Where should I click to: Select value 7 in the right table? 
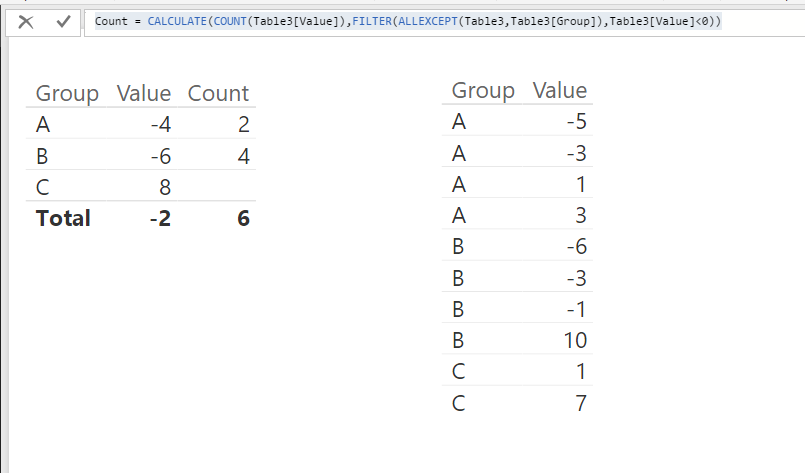[x=581, y=403]
